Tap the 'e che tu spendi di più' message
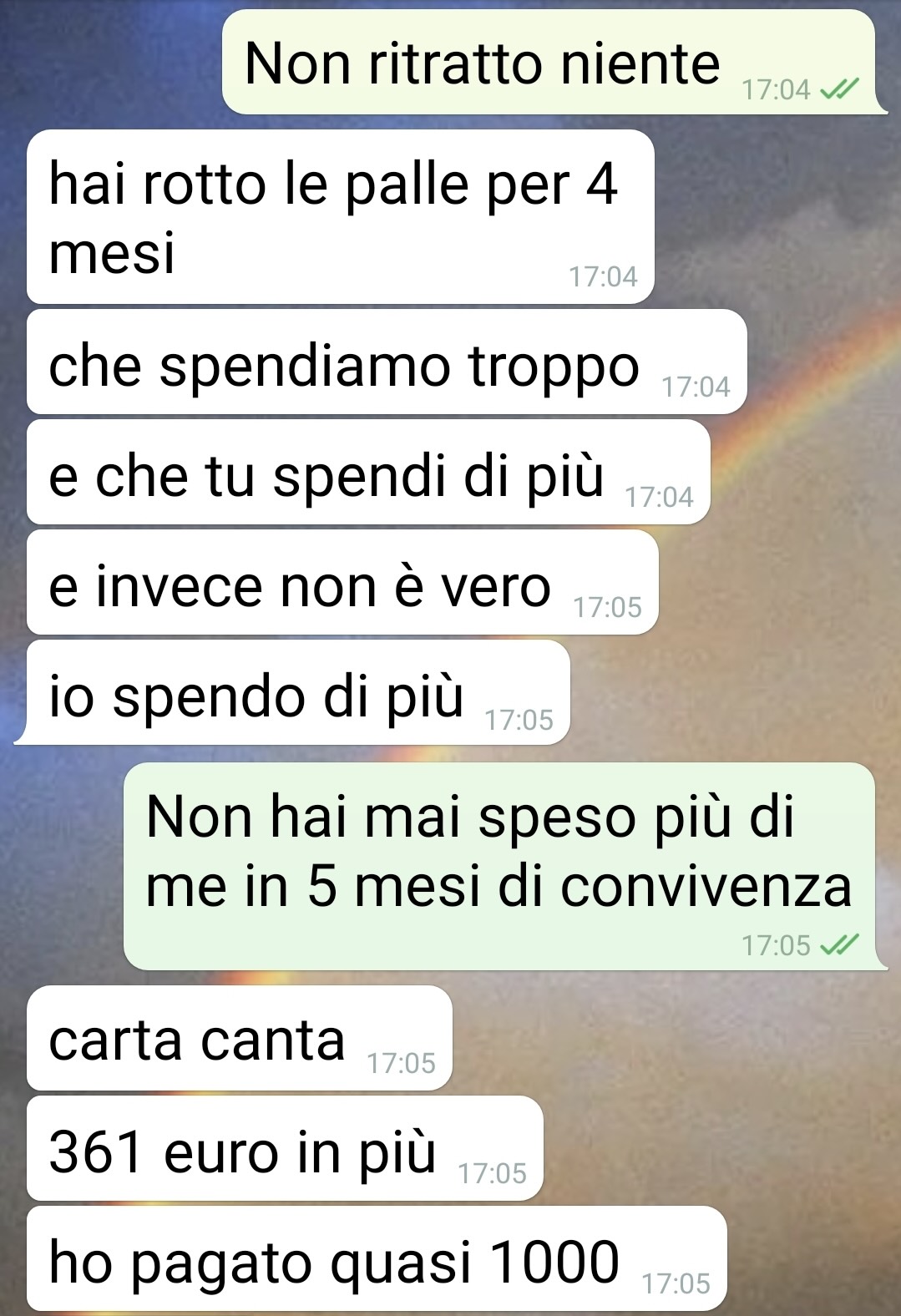Viewport: 901px width, 1316px height. point(368,472)
